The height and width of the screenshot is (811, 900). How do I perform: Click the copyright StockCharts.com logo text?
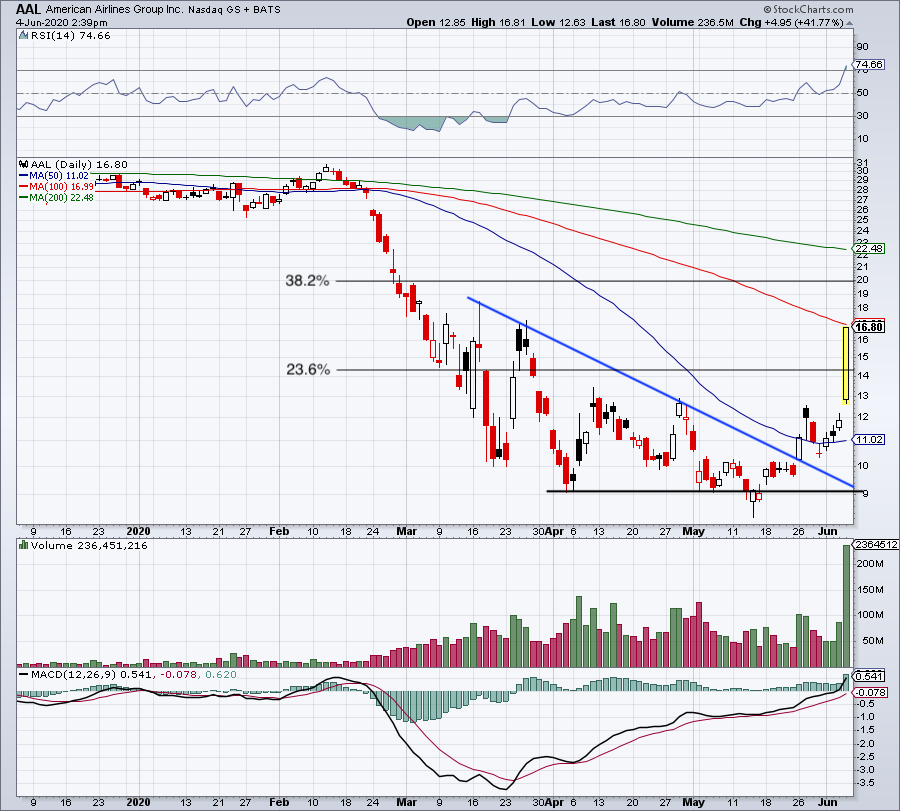pos(808,9)
